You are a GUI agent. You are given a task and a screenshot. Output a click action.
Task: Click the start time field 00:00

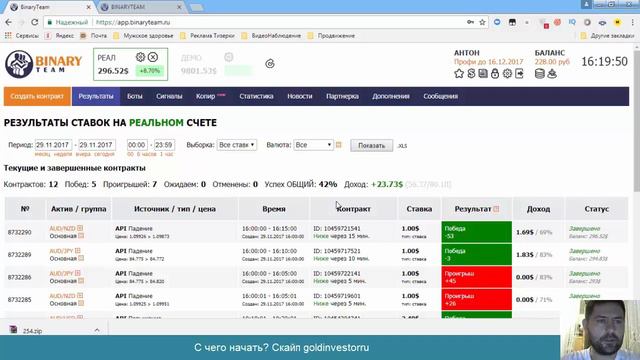[137, 145]
